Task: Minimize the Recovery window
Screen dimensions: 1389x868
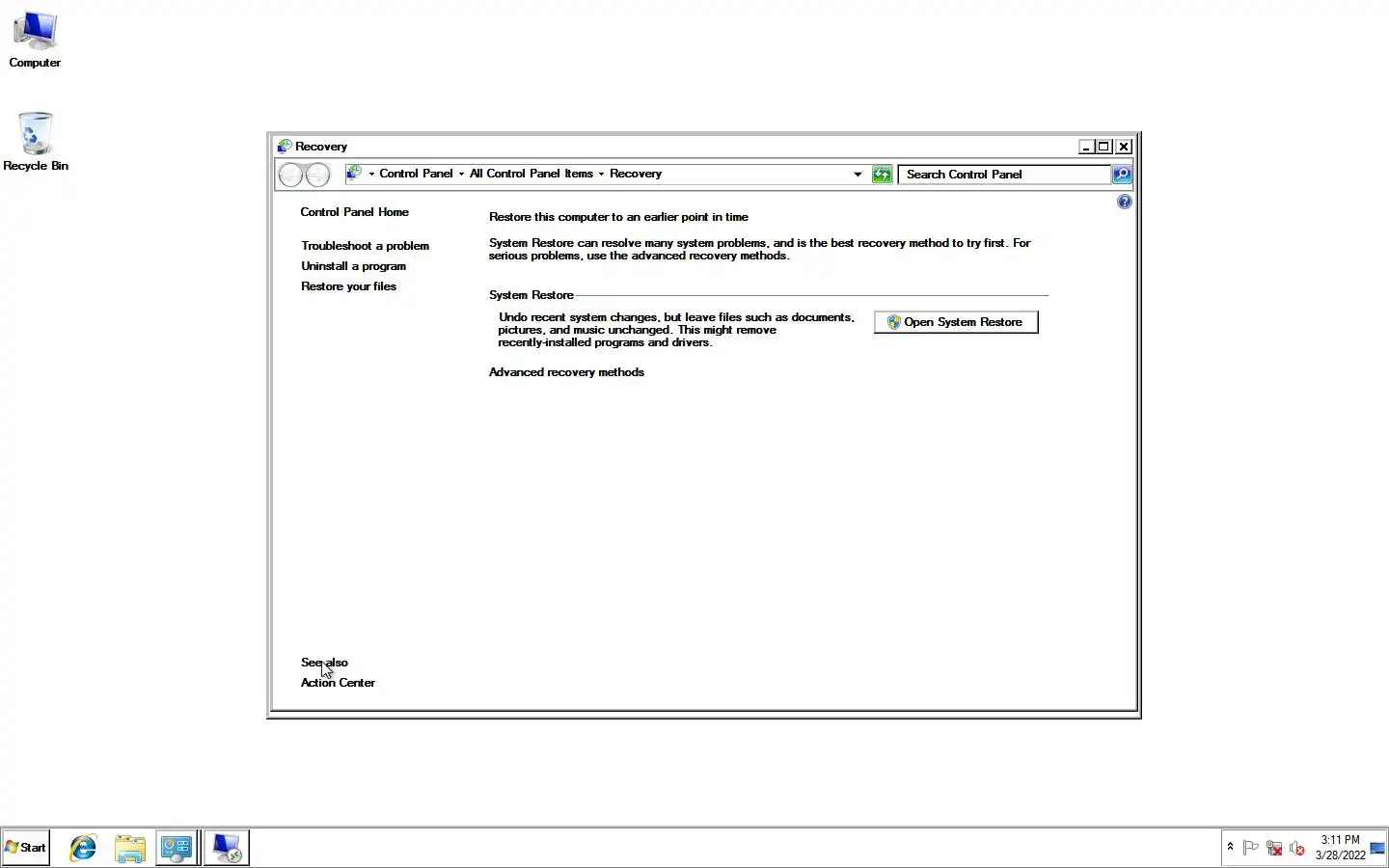Action: (1086, 147)
